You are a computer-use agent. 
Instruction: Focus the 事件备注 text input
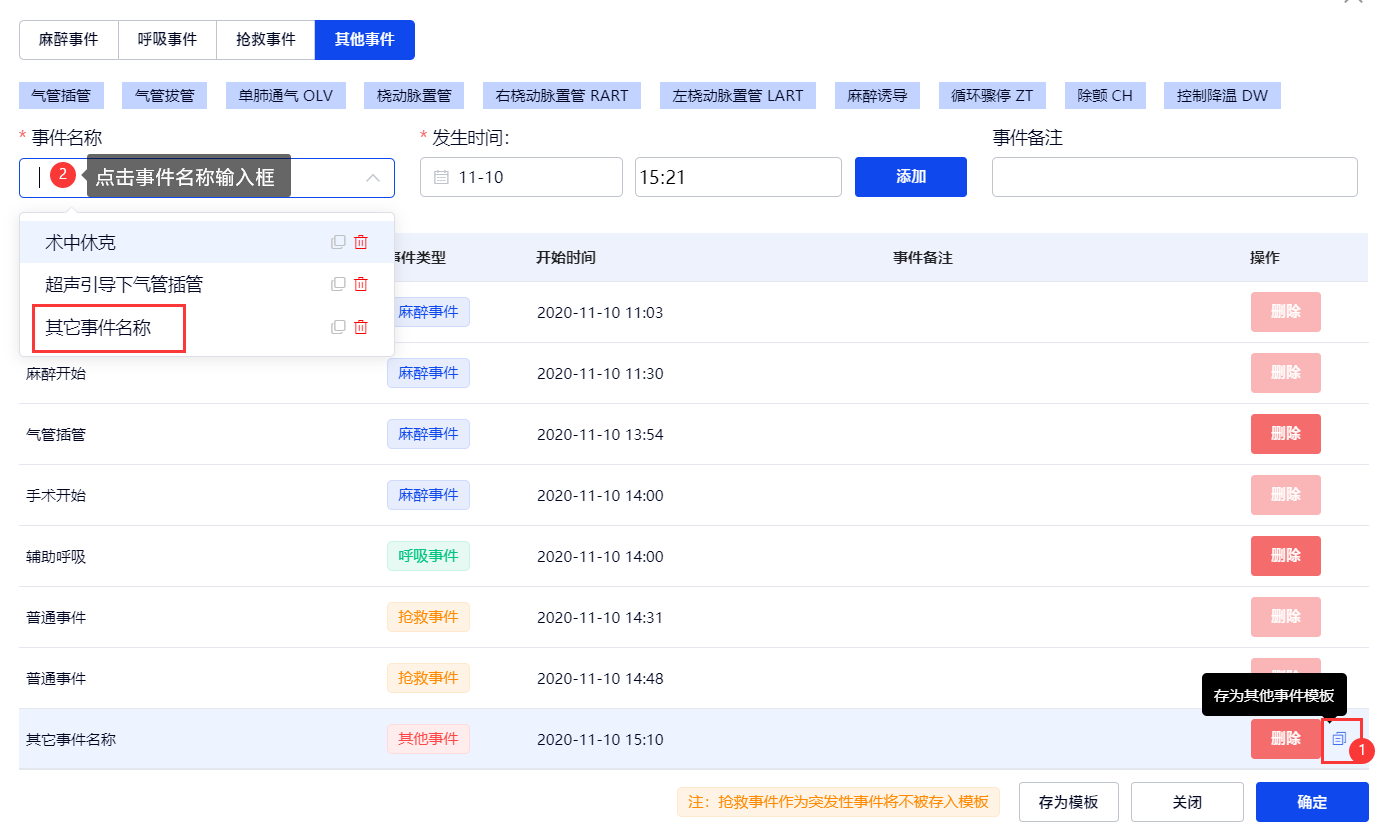tap(1175, 177)
